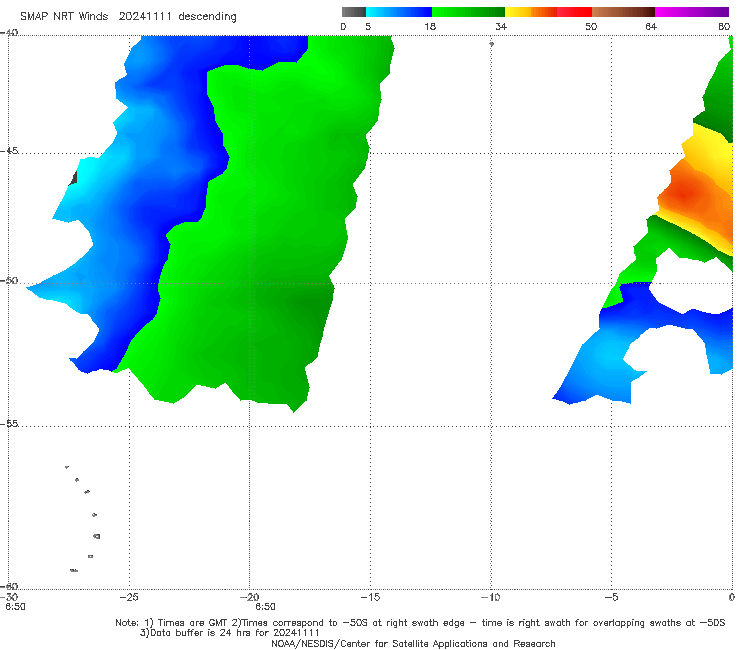Screen dimensions: 740x650
Task: Select the cyan-to-blue segment of the color bar
Action: pos(399,12)
